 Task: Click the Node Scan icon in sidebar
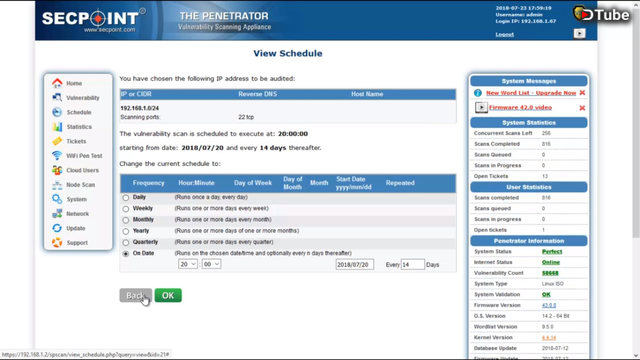point(57,184)
